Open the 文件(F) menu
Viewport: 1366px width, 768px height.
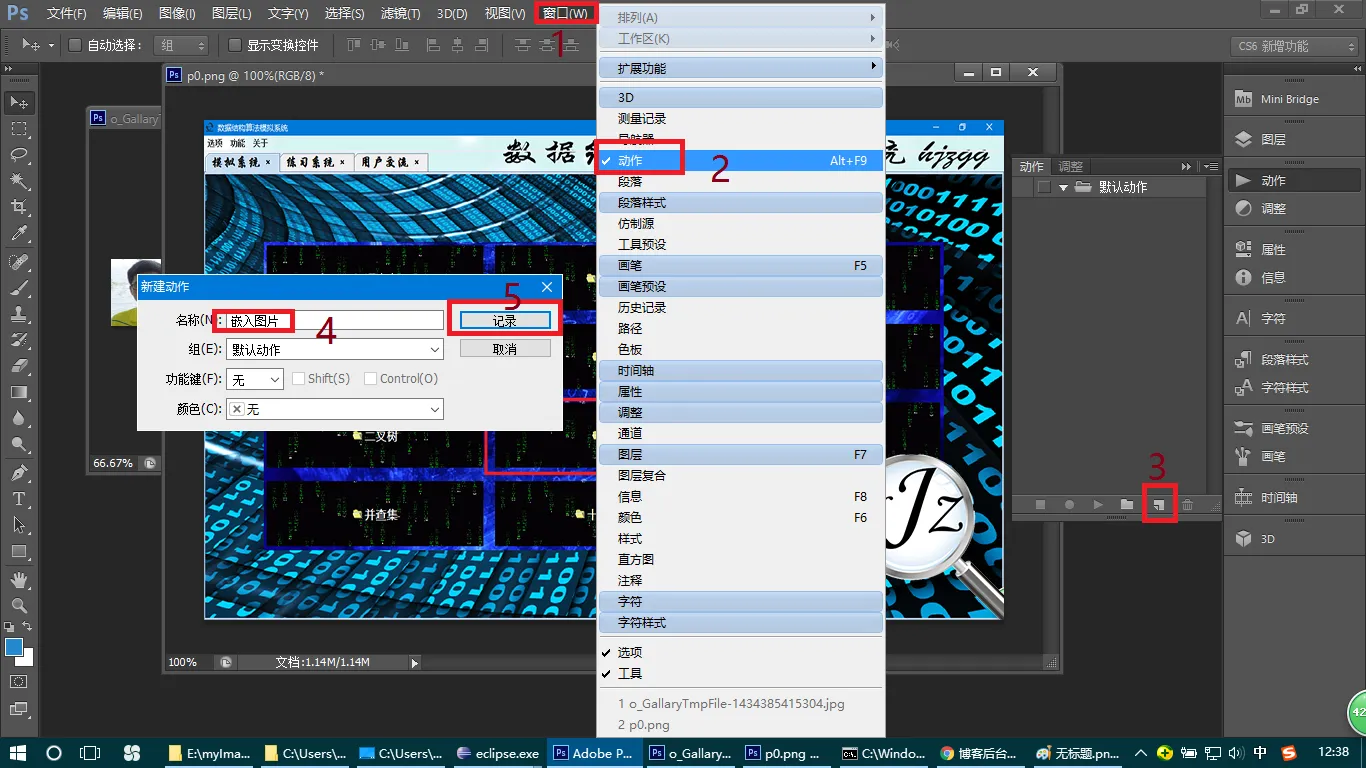click(x=67, y=13)
